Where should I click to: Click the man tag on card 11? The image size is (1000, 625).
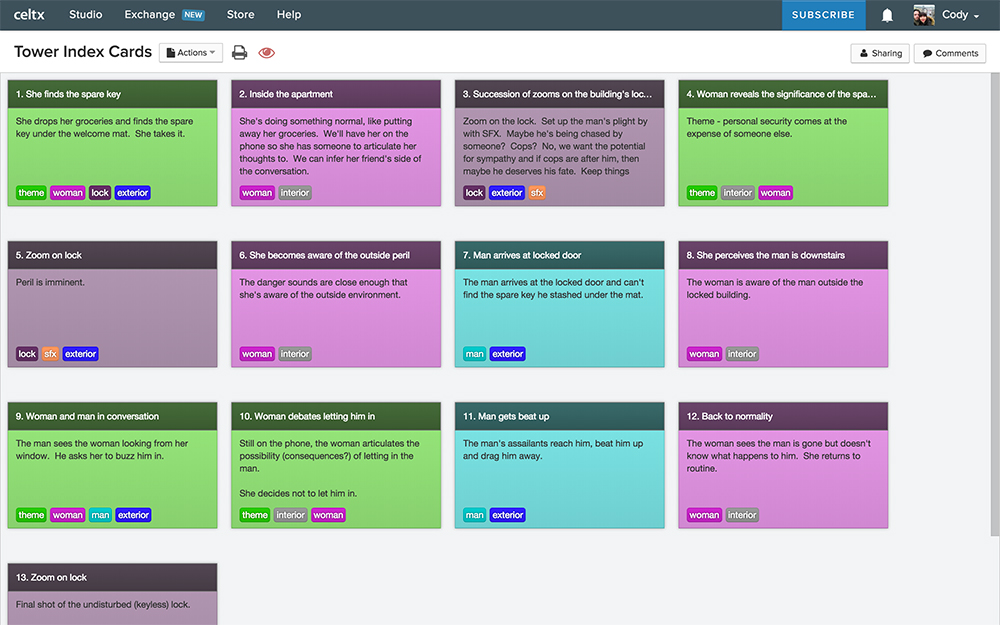click(474, 515)
